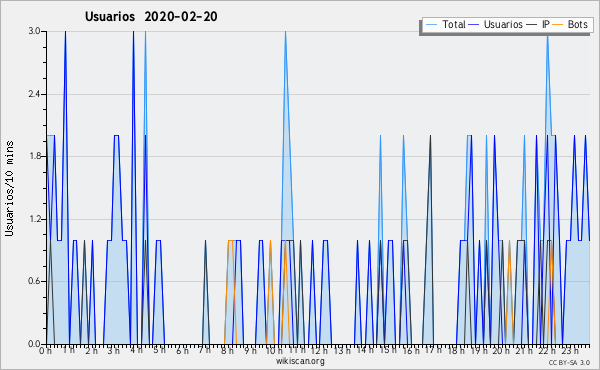Select the 'Usuarios' legend entry
The height and width of the screenshot is (370, 600).
503,24
